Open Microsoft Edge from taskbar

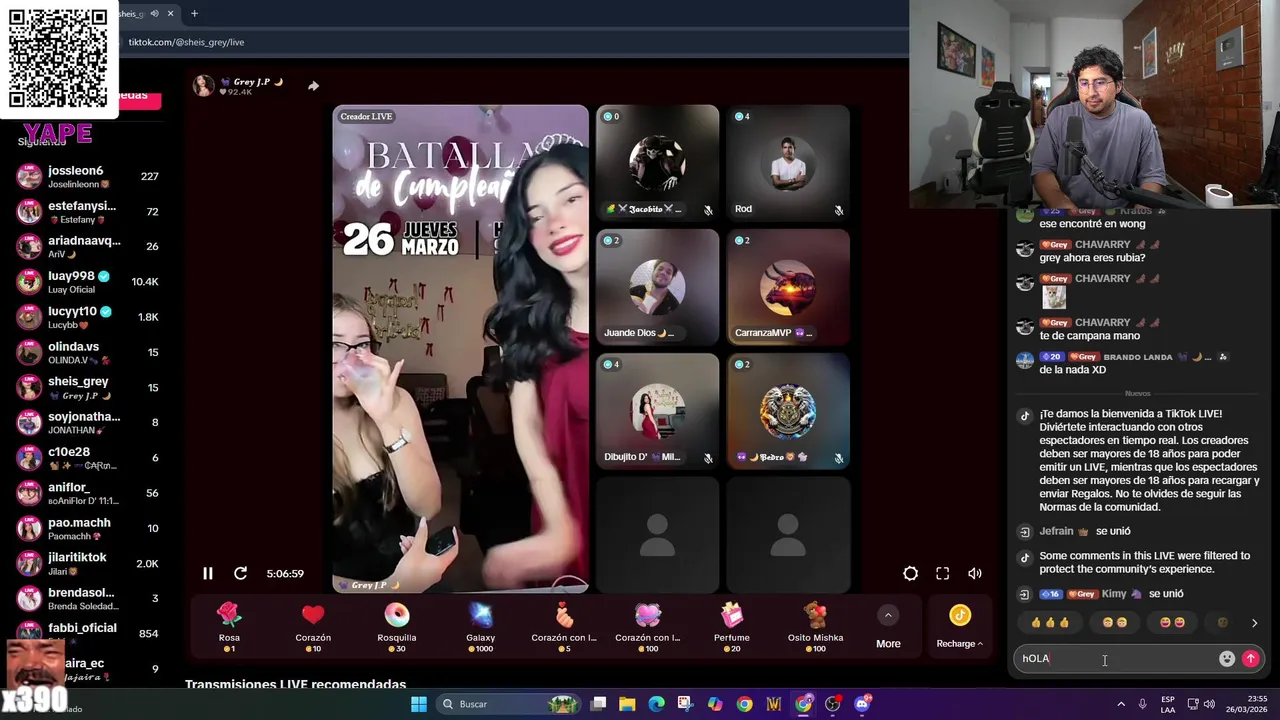657,704
